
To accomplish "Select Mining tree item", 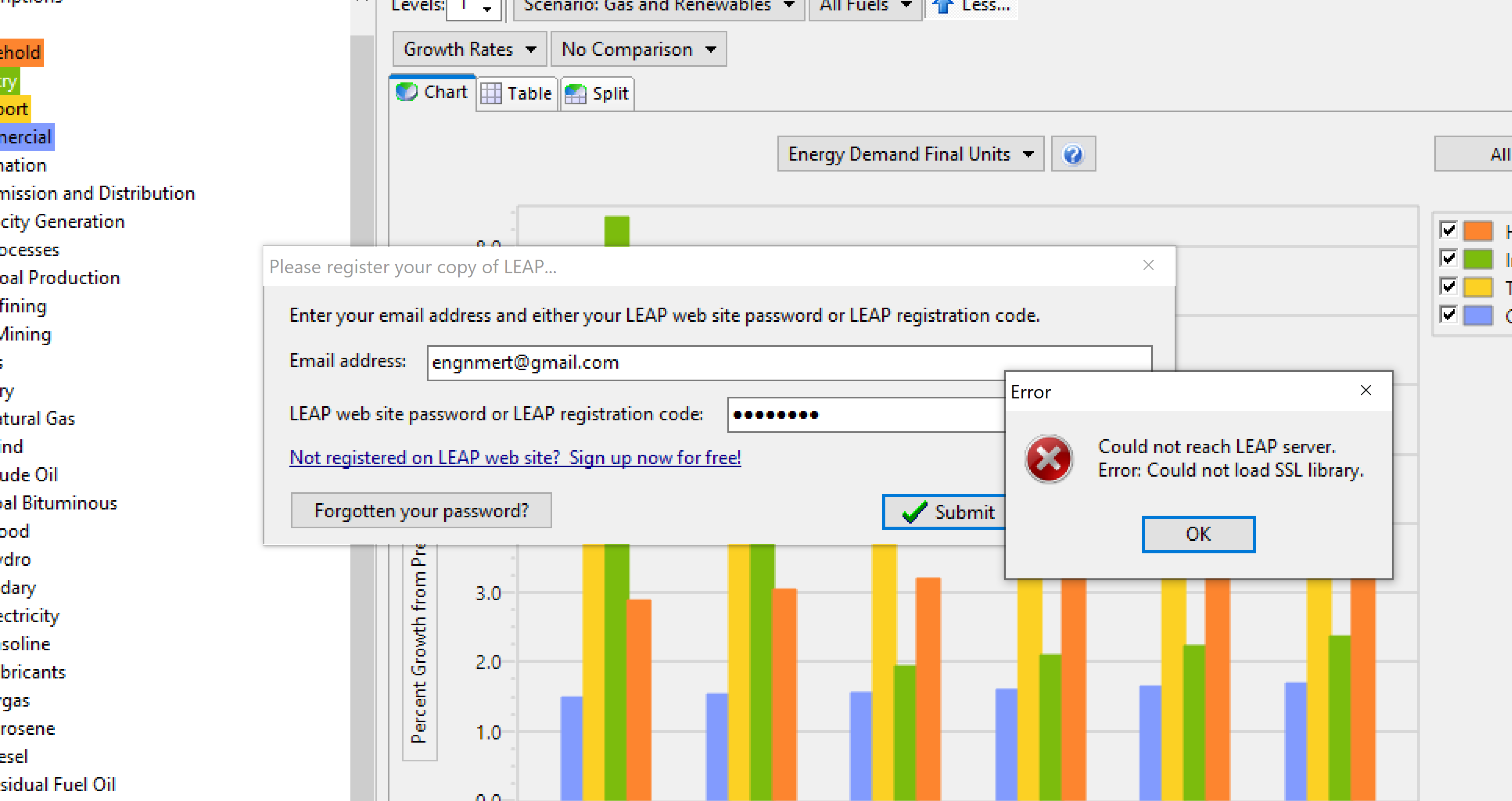I will point(26,334).
